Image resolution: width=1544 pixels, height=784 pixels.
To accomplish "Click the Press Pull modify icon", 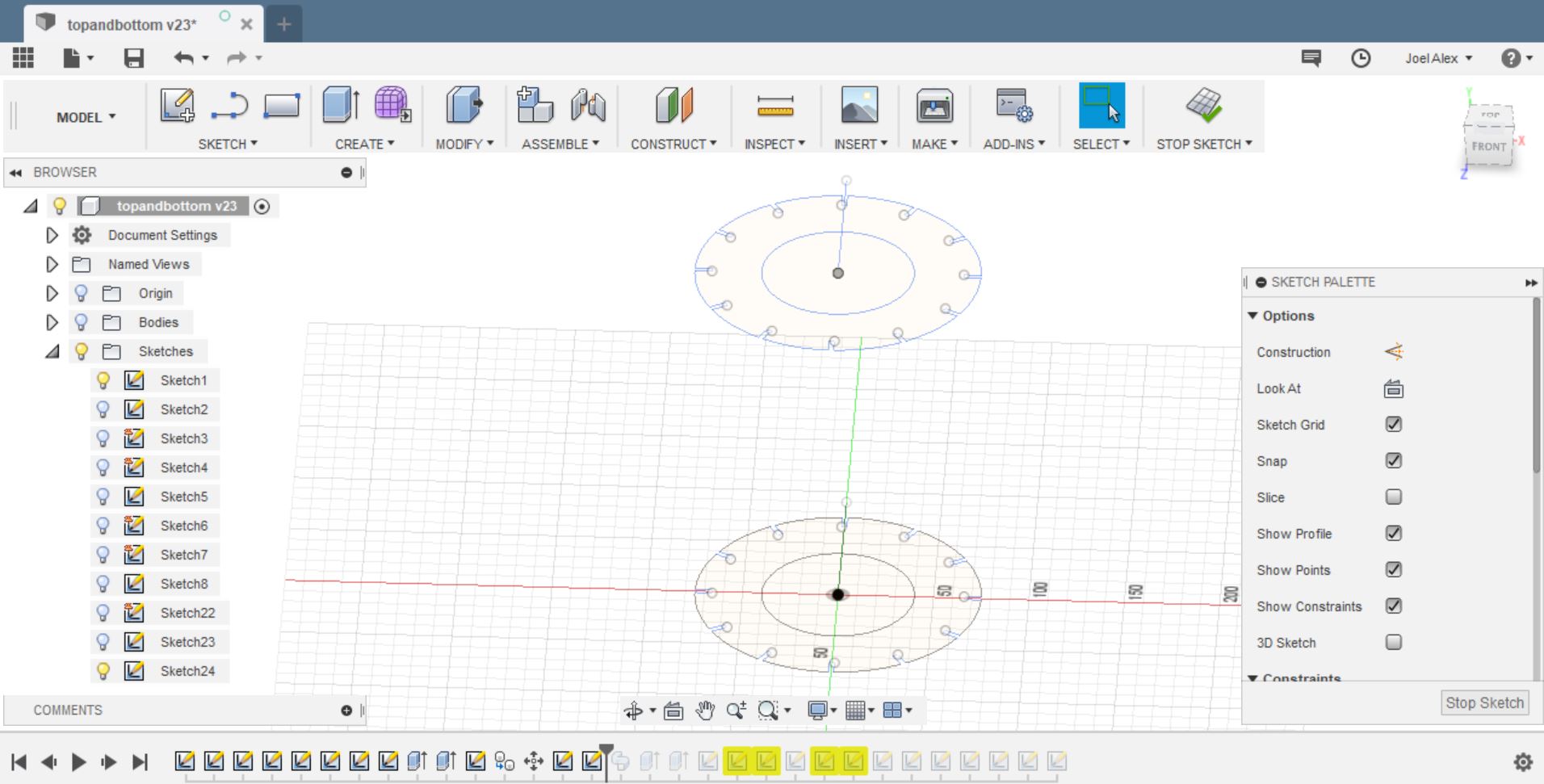I will click(x=464, y=106).
